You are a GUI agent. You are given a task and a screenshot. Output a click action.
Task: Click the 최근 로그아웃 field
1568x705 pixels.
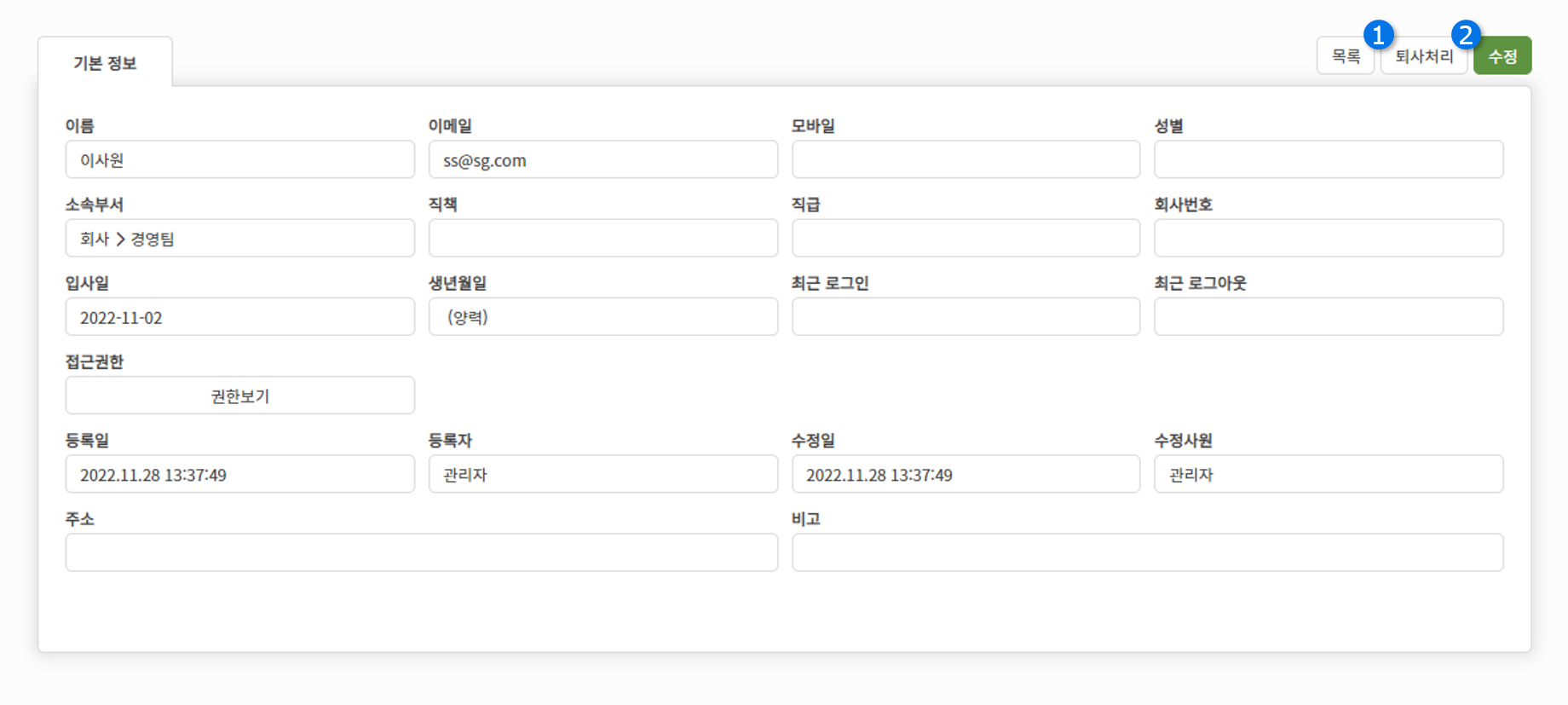(1329, 316)
